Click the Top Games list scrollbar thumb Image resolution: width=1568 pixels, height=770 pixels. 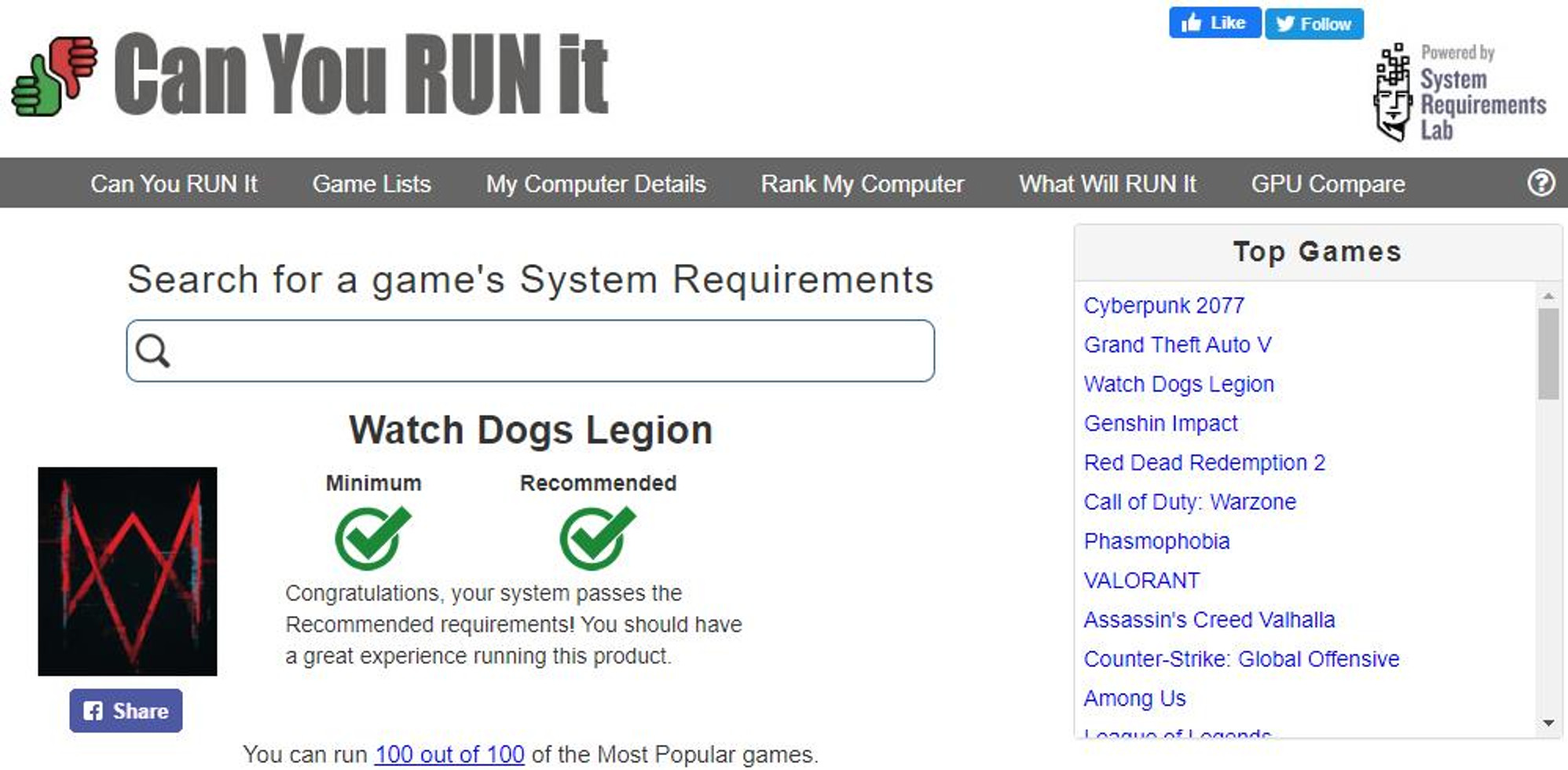[1548, 354]
